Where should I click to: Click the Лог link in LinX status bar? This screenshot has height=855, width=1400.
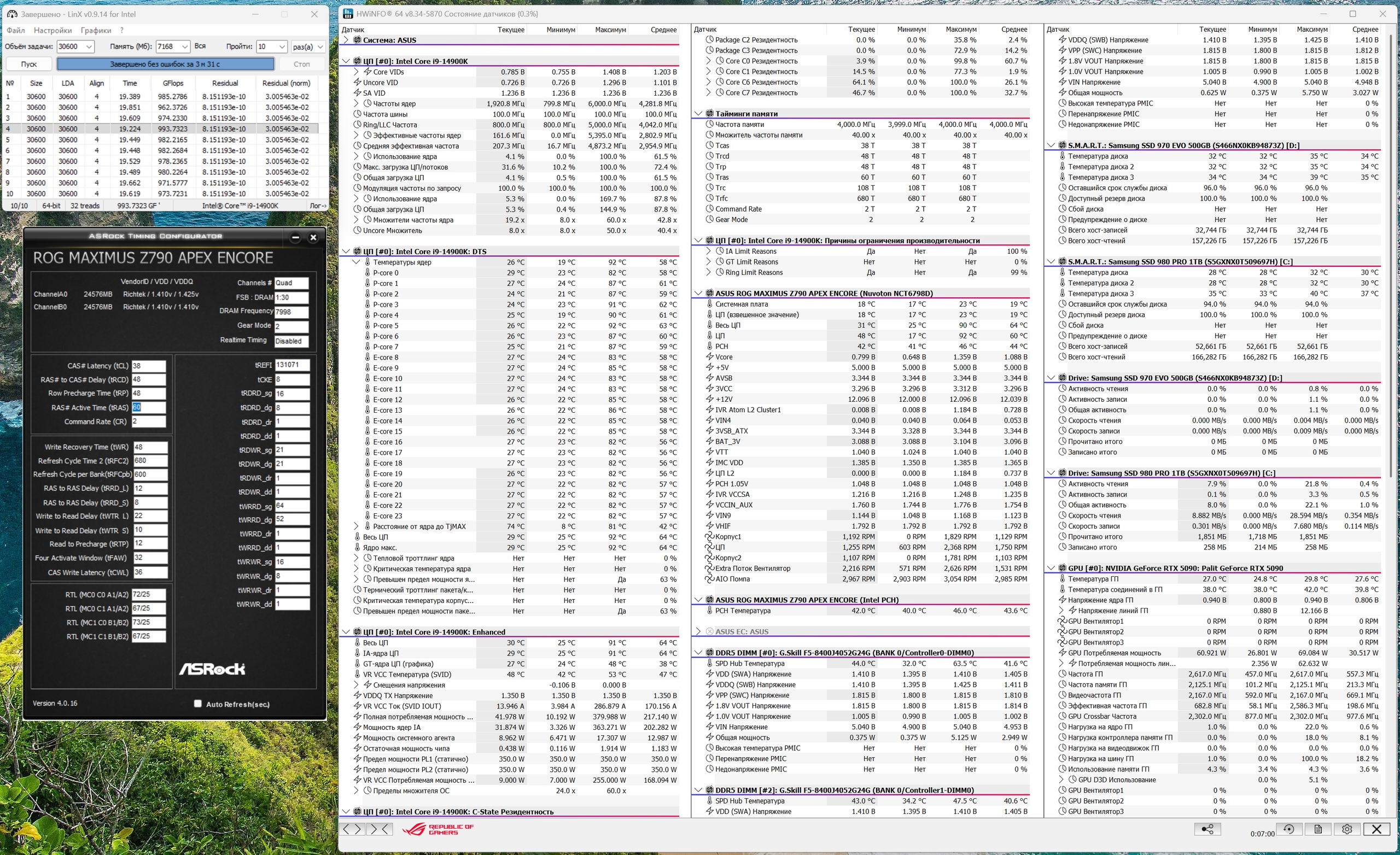pyautogui.click(x=318, y=206)
